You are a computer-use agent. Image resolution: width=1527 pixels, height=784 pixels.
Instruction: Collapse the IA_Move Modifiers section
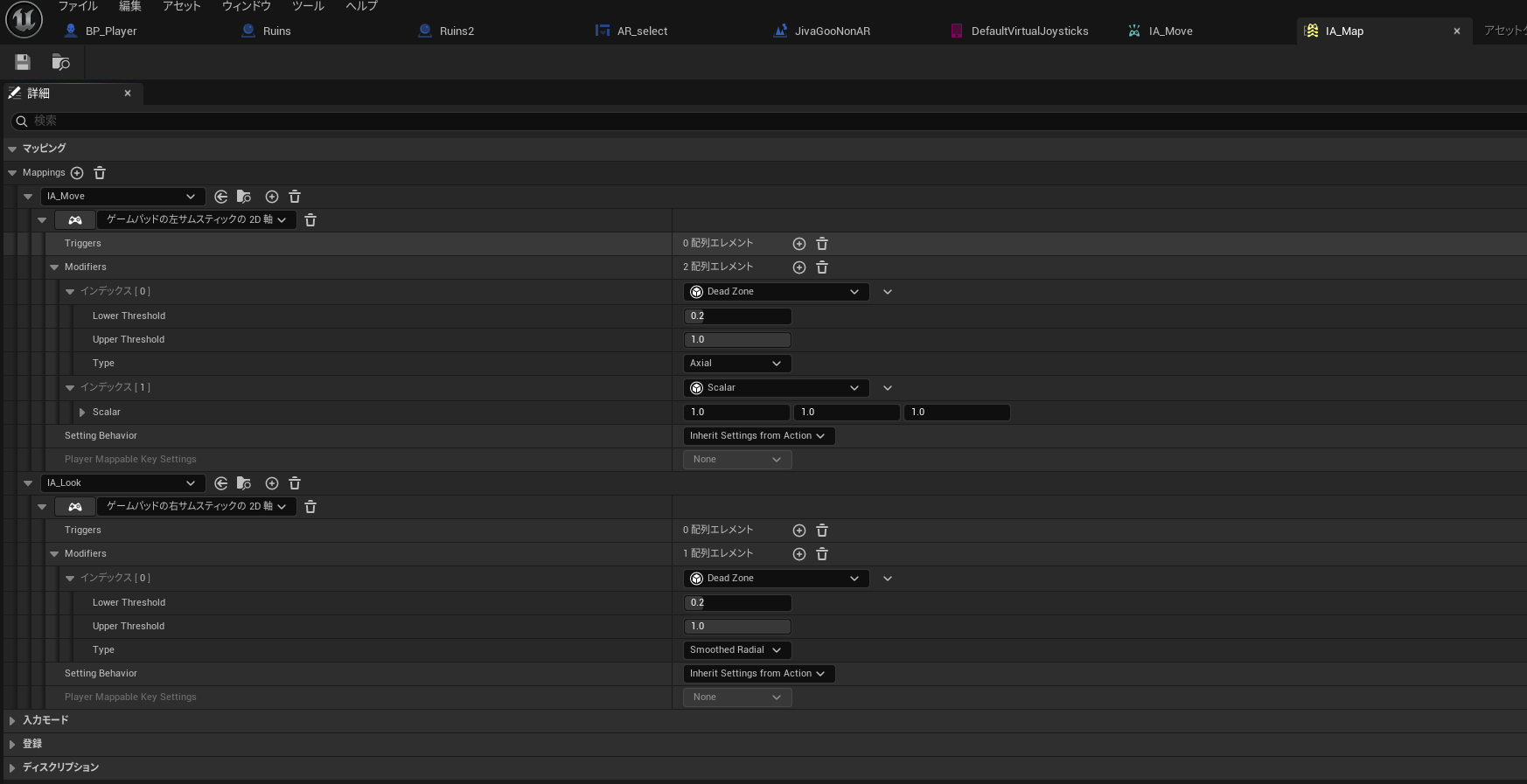[54, 267]
